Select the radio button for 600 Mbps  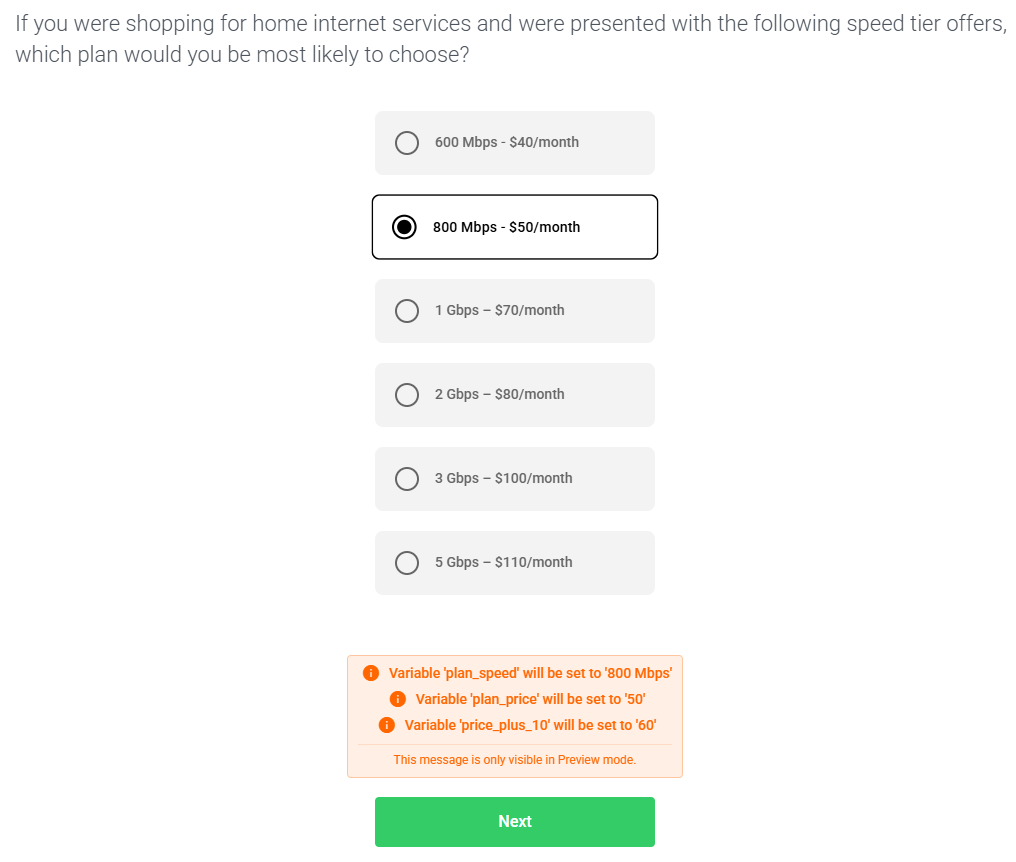[x=407, y=143]
